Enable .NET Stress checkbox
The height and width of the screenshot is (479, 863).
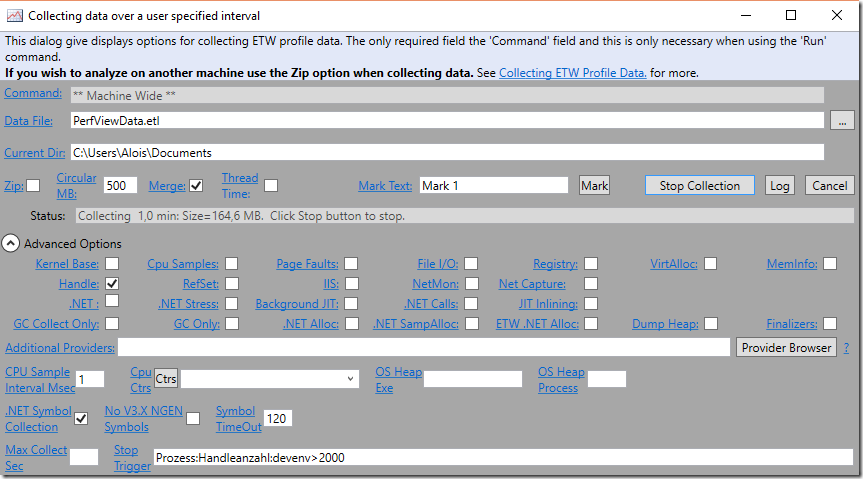click(231, 303)
